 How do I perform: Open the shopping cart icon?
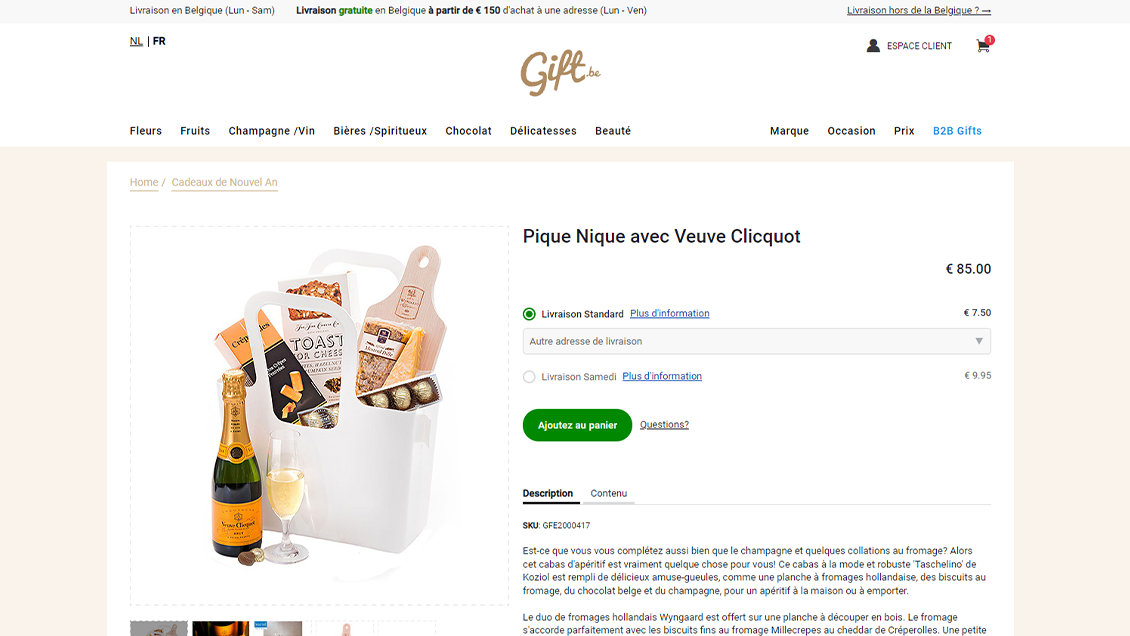point(983,46)
